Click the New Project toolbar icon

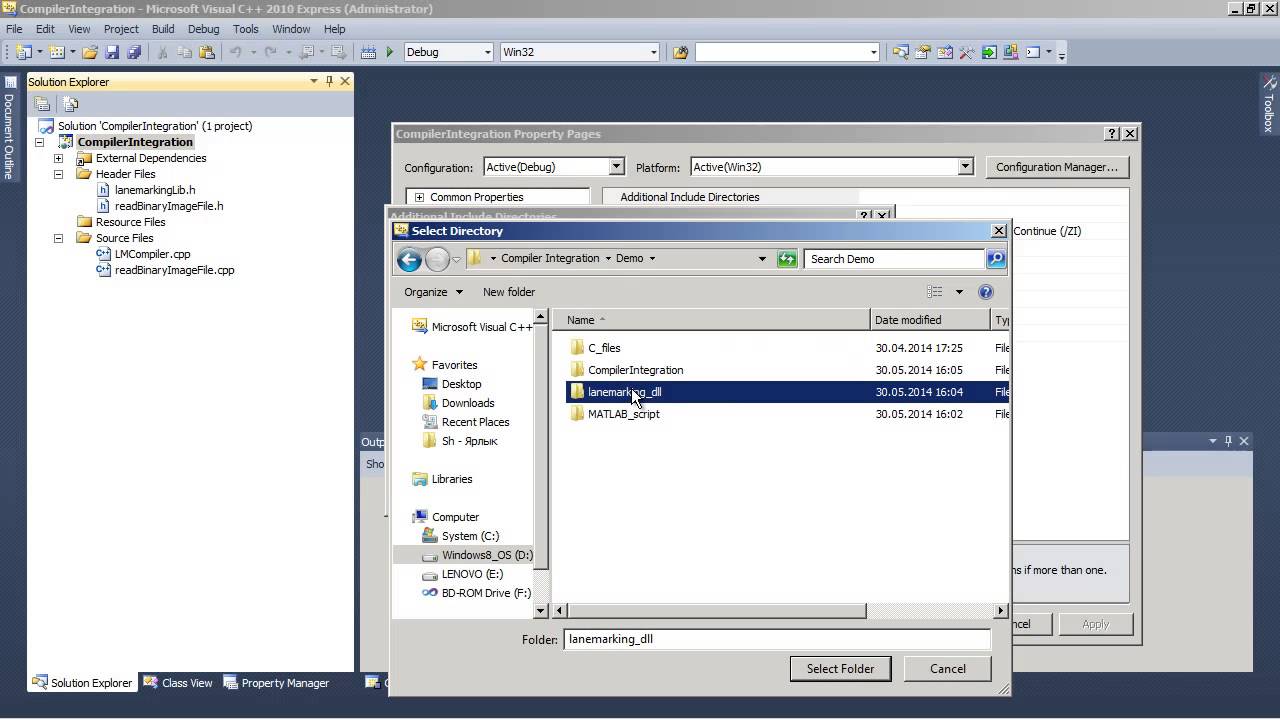(x=24, y=52)
